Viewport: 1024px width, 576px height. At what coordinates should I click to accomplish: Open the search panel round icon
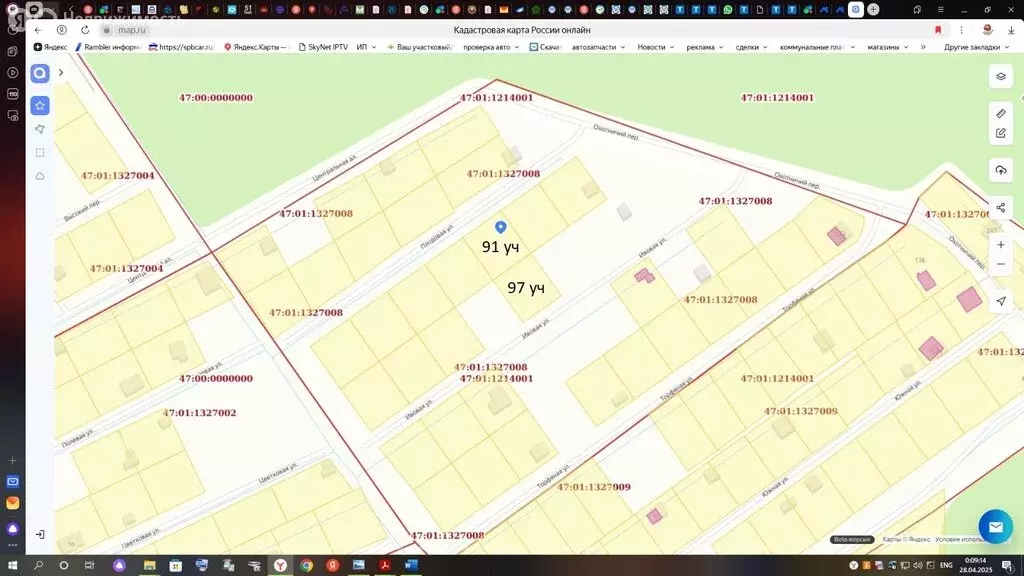click(40, 73)
